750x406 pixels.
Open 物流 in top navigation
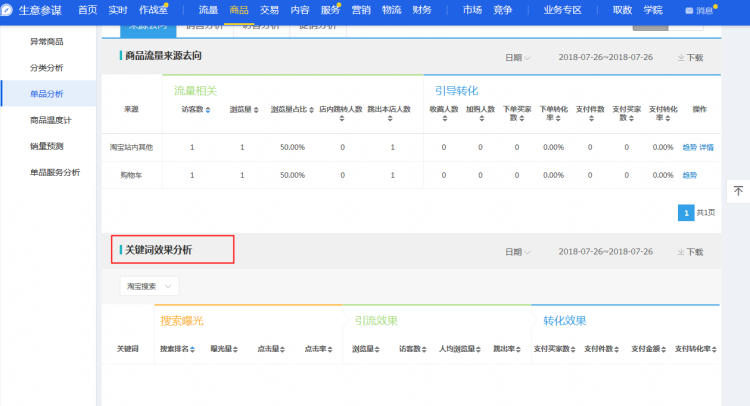click(392, 10)
